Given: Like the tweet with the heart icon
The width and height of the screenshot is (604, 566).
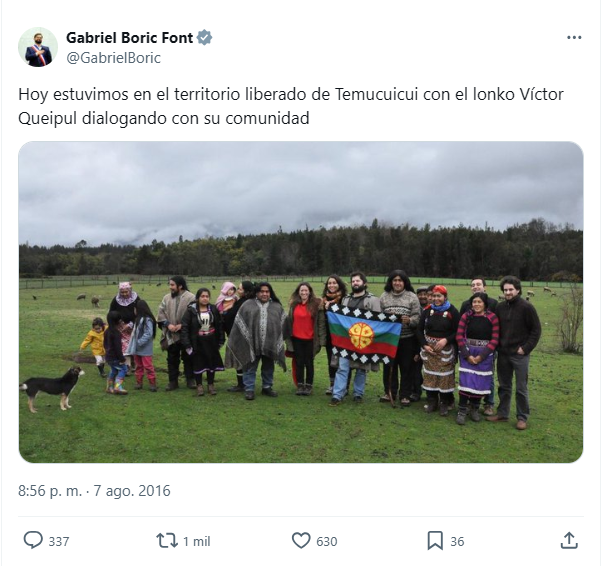Looking at the screenshot, I should click(301, 540).
